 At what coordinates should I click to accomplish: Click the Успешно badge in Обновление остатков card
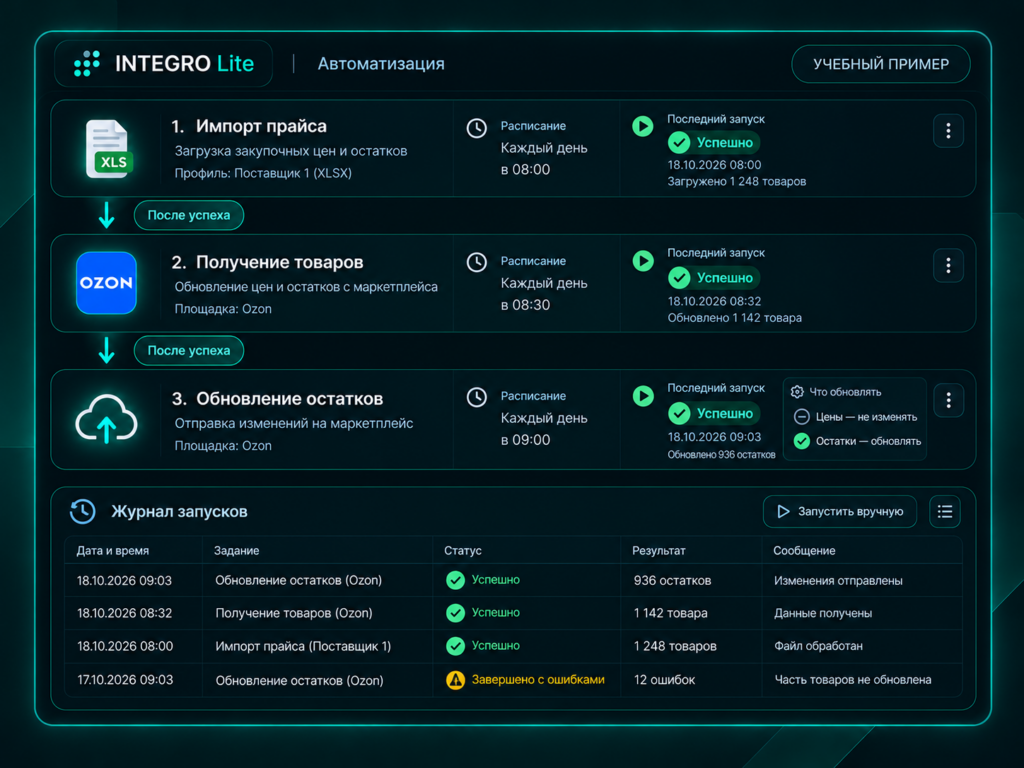pyautogui.click(x=713, y=413)
